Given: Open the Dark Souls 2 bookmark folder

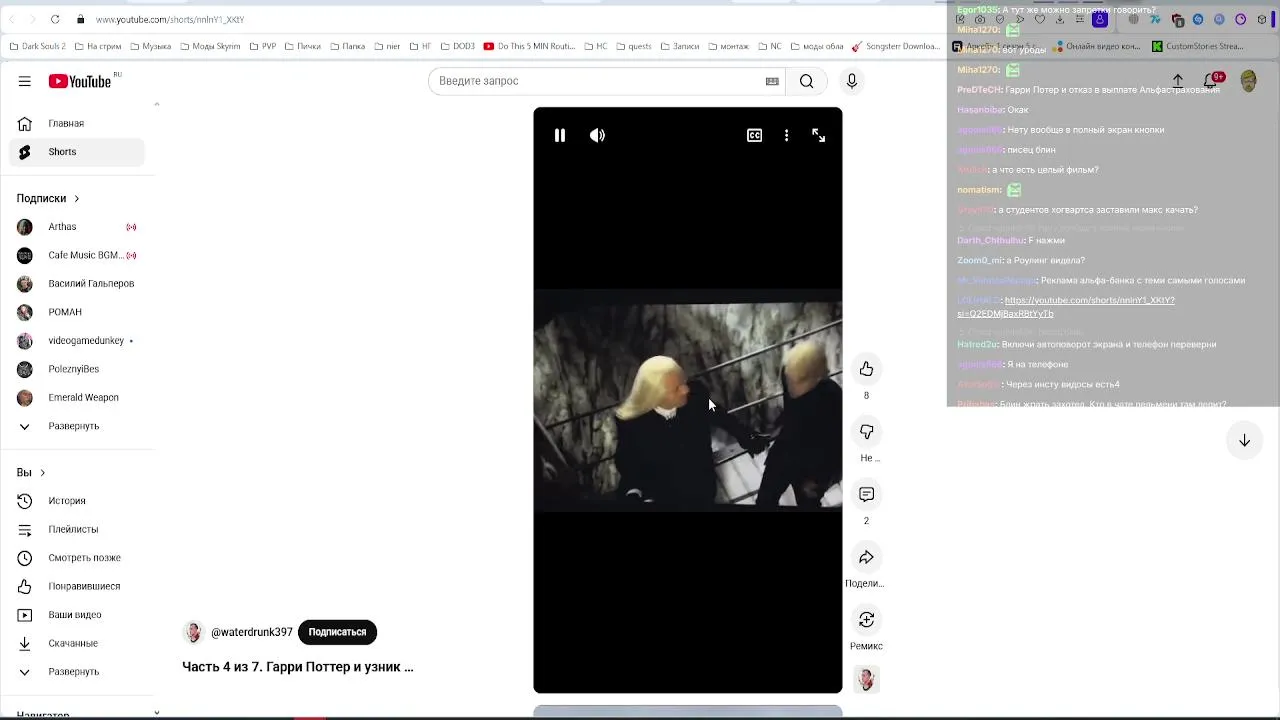Looking at the screenshot, I should coord(37,46).
